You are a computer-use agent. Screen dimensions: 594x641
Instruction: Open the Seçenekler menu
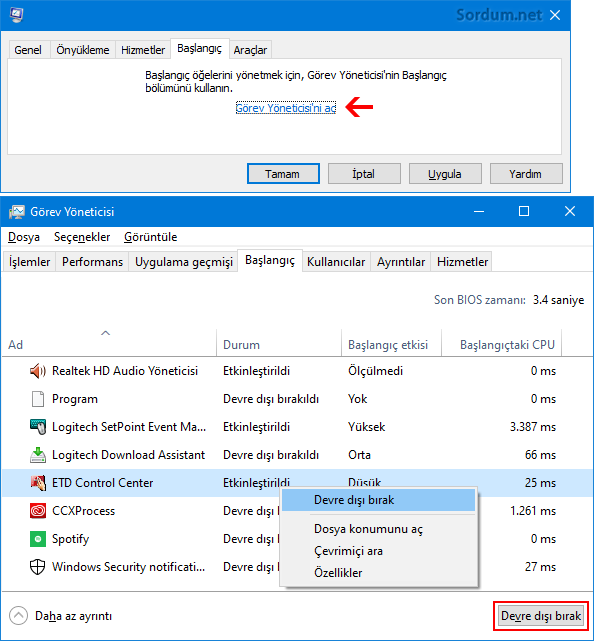pos(82,237)
